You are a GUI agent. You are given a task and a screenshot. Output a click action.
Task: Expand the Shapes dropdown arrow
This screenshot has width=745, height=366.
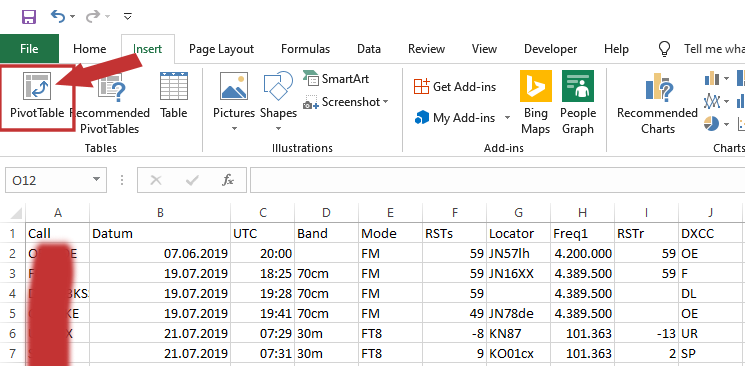point(278,129)
